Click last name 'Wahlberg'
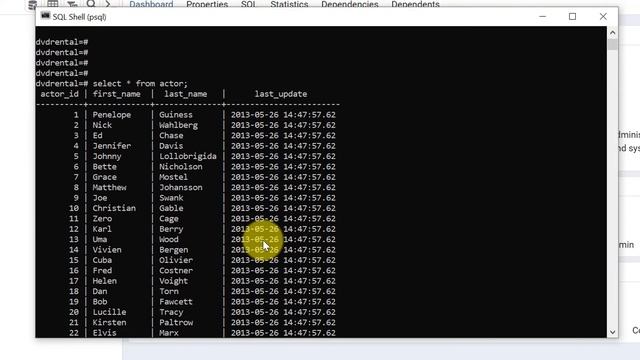640x360 pixels. pos(178,125)
